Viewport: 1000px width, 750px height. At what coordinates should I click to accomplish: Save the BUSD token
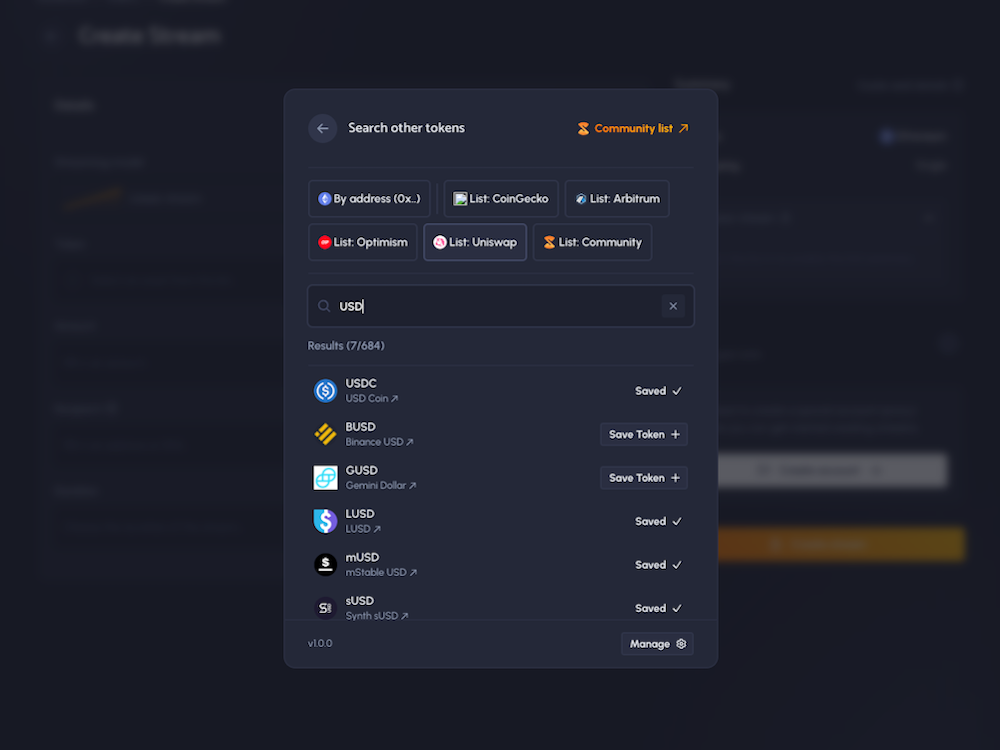(x=643, y=434)
